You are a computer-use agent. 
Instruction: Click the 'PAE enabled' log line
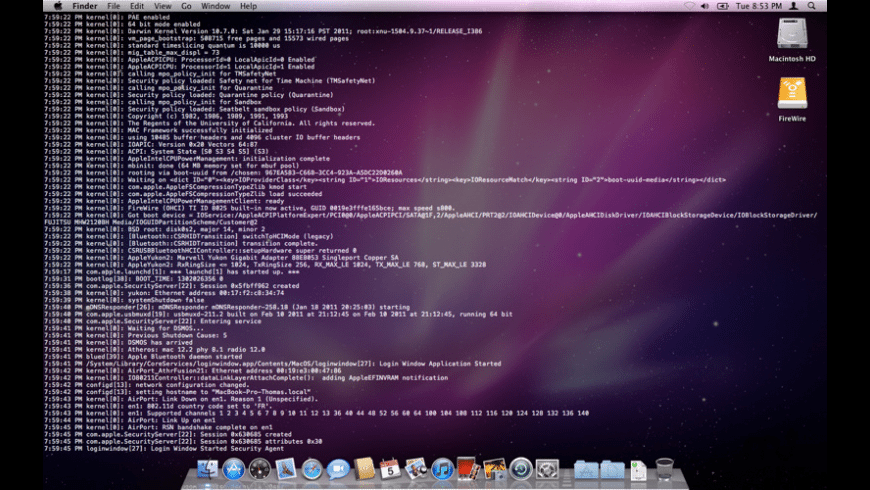click(107, 17)
